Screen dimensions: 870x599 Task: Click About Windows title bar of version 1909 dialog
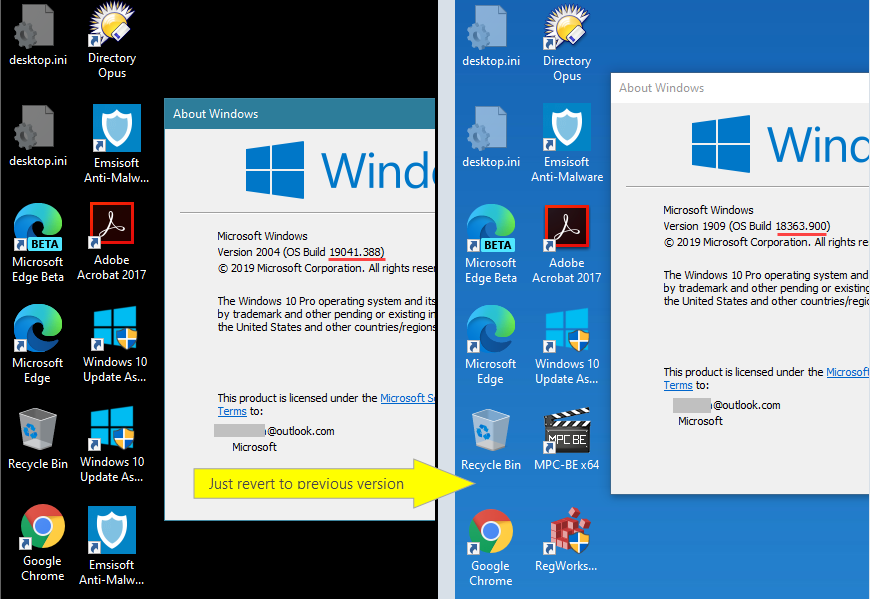740,88
